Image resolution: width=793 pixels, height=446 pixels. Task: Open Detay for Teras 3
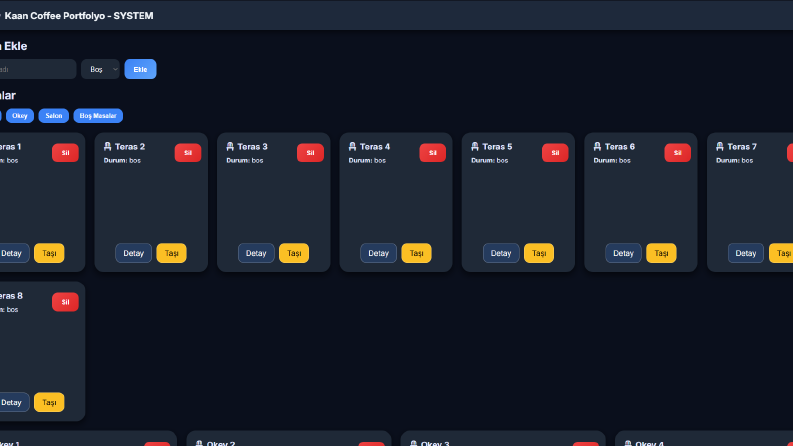click(256, 253)
